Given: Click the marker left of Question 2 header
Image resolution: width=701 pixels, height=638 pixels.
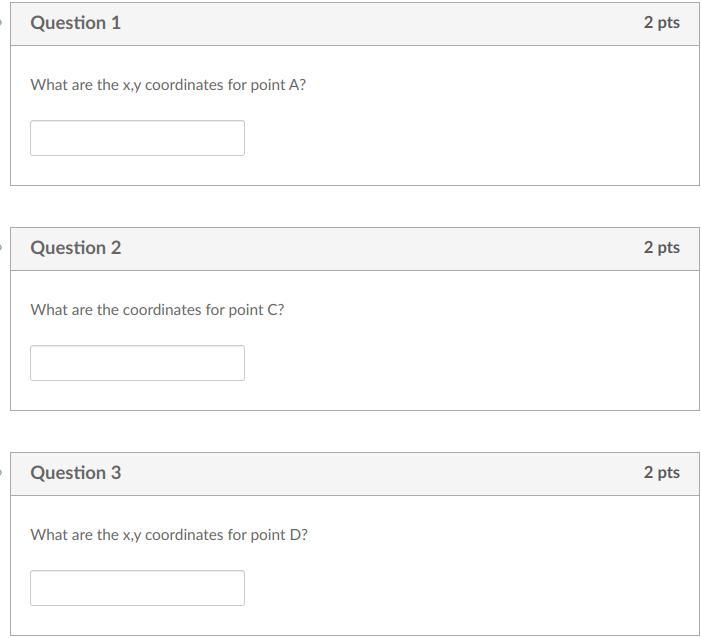Looking at the screenshot, I should tap(2, 247).
